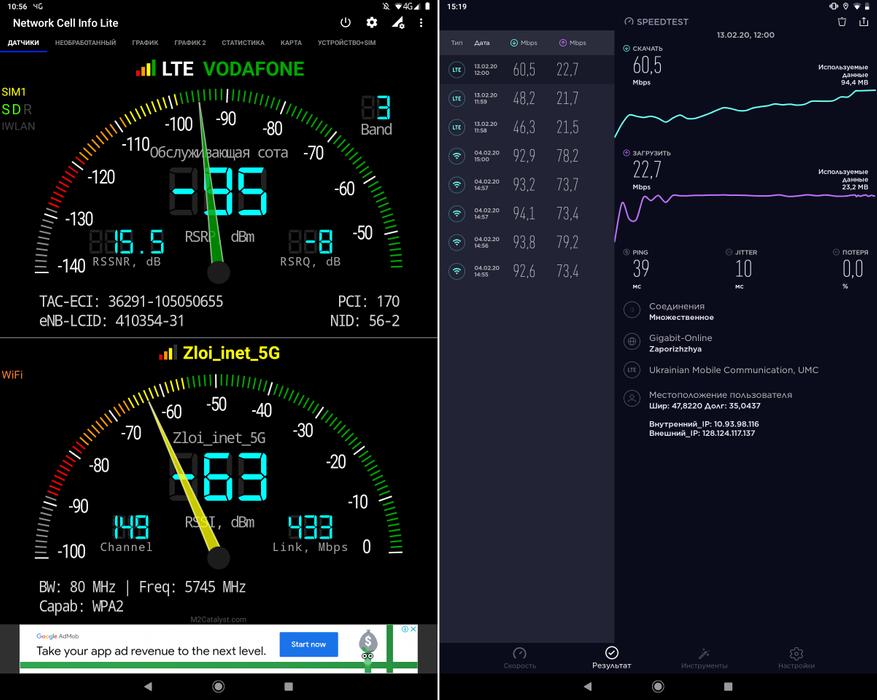Tap home button under Network Cell Info
Viewport: 877px width, 700px height.
click(218, 686)
